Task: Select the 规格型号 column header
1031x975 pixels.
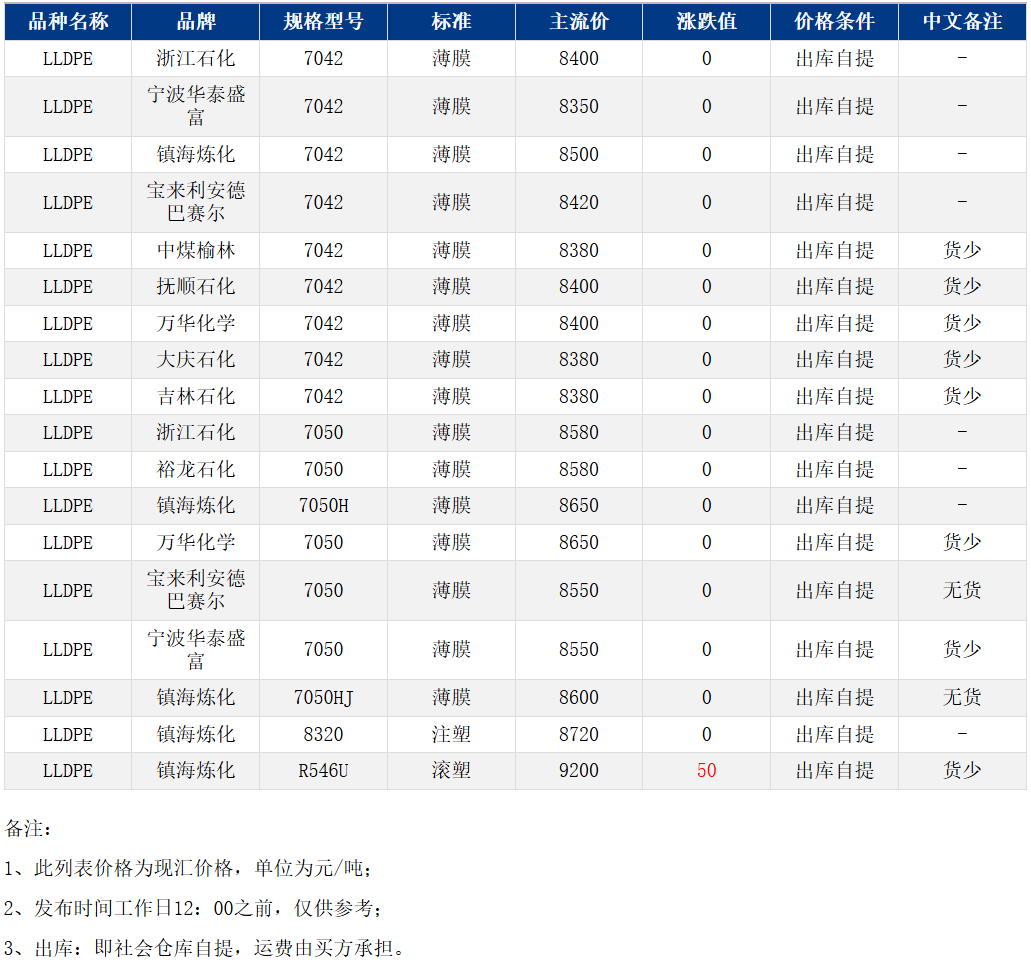Action: click(324, 22)
